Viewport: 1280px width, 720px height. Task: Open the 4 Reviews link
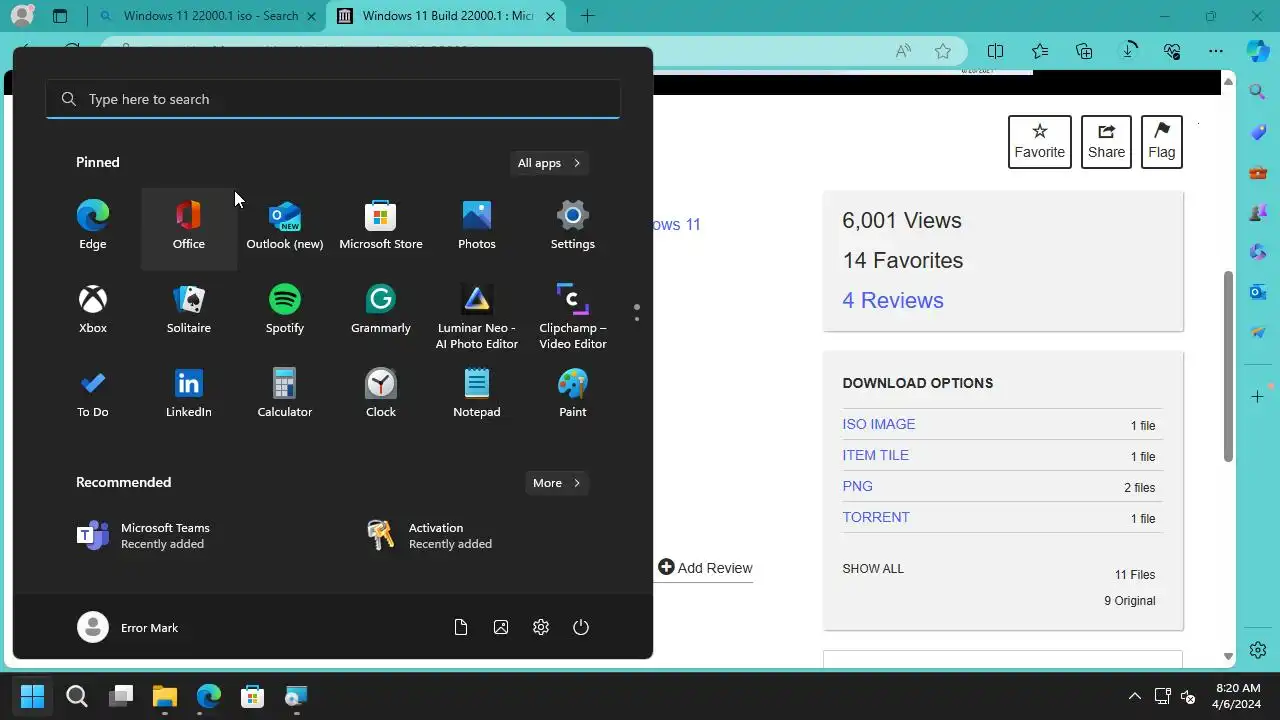tap(893, 300)
